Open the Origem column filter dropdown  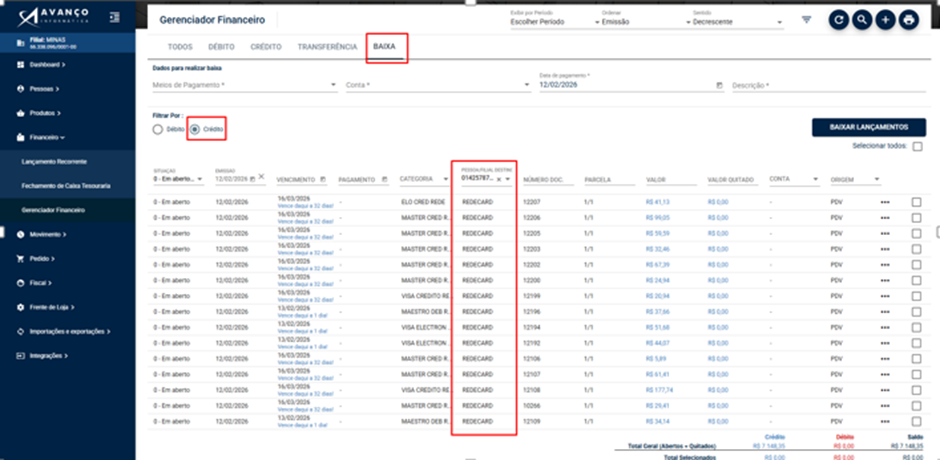click(x=855, y=179)
